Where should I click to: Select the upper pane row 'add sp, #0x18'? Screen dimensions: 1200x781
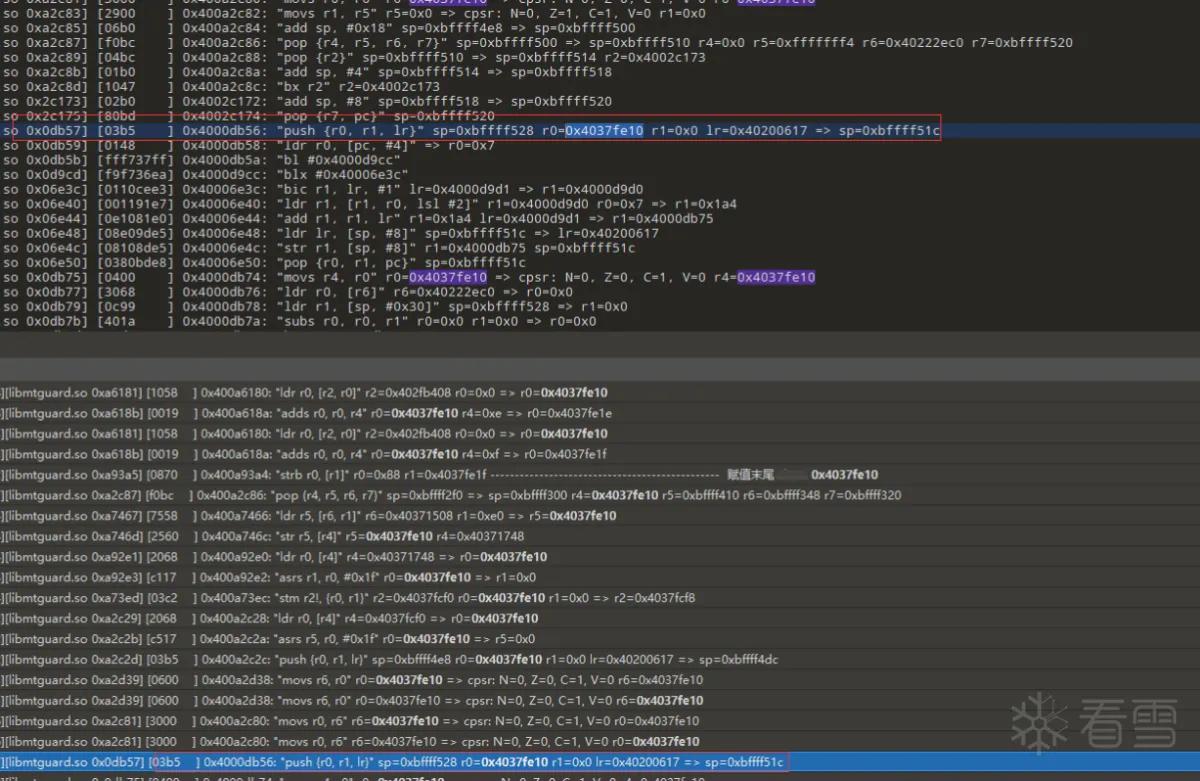tap(320, 29)
